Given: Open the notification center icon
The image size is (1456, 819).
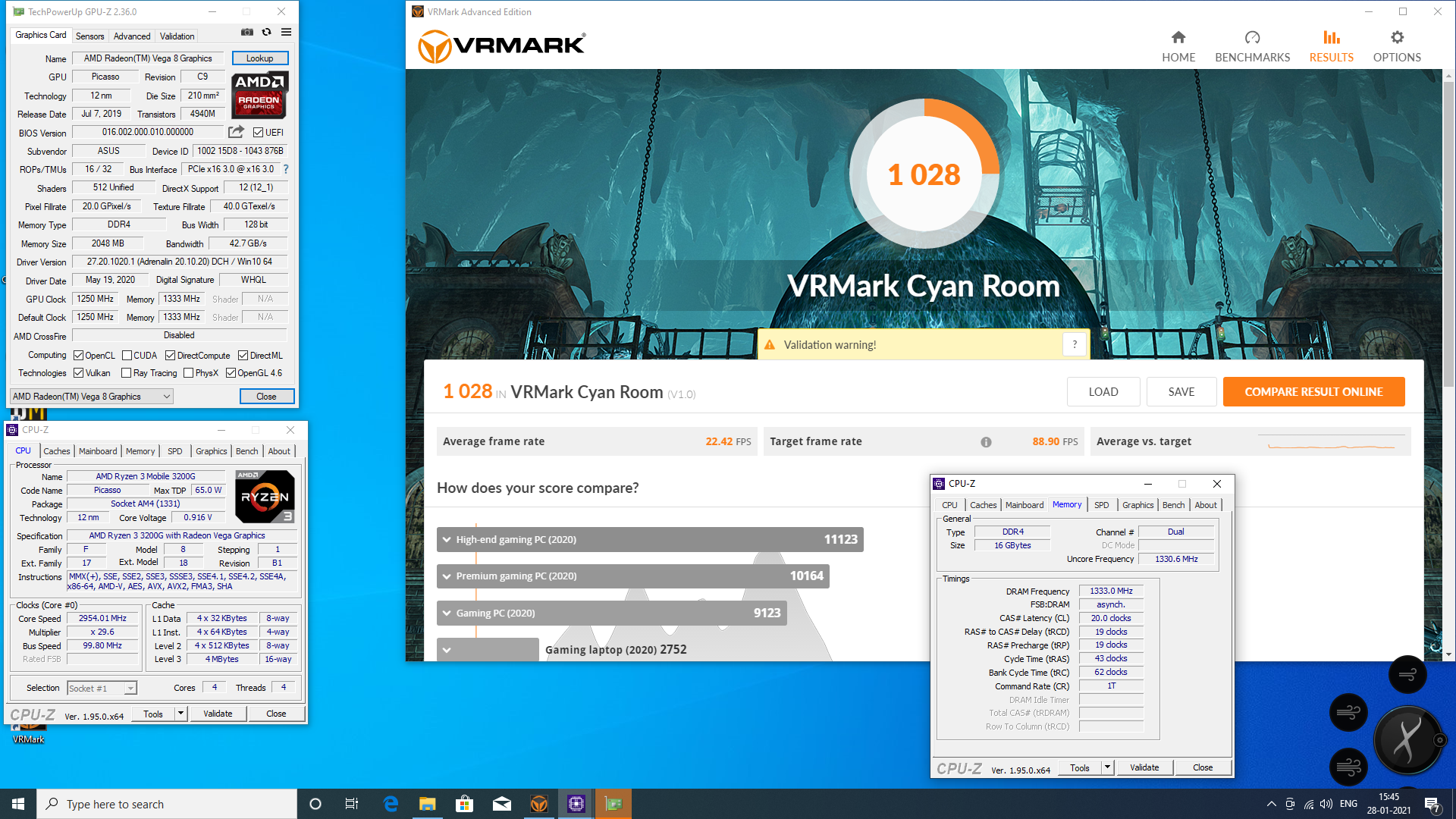Looking at the screenshot, I should click(x=1432, y=804).
